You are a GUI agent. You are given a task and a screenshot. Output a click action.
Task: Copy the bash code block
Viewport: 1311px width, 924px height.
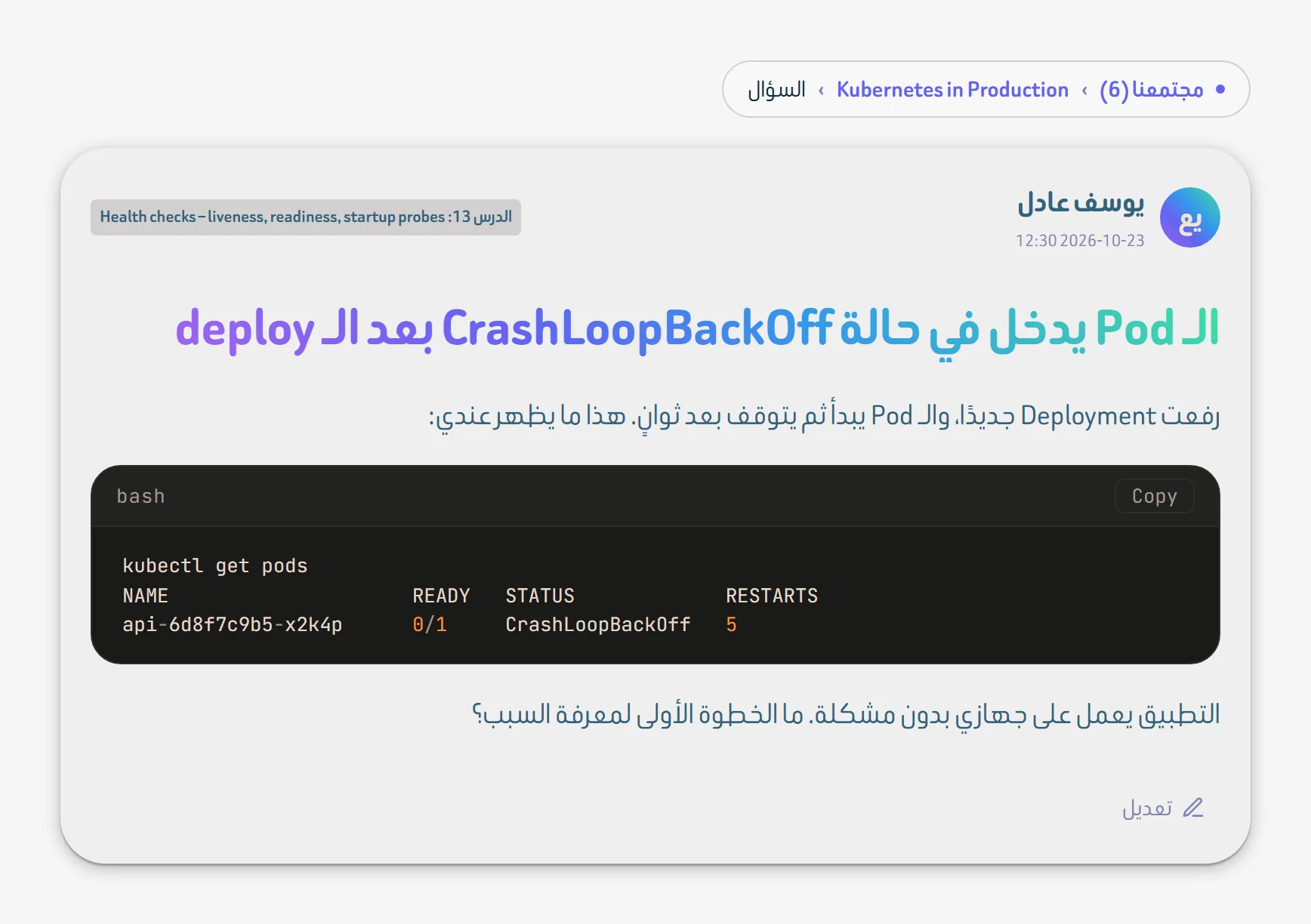pyautogui.click(x=1154, y=496)
